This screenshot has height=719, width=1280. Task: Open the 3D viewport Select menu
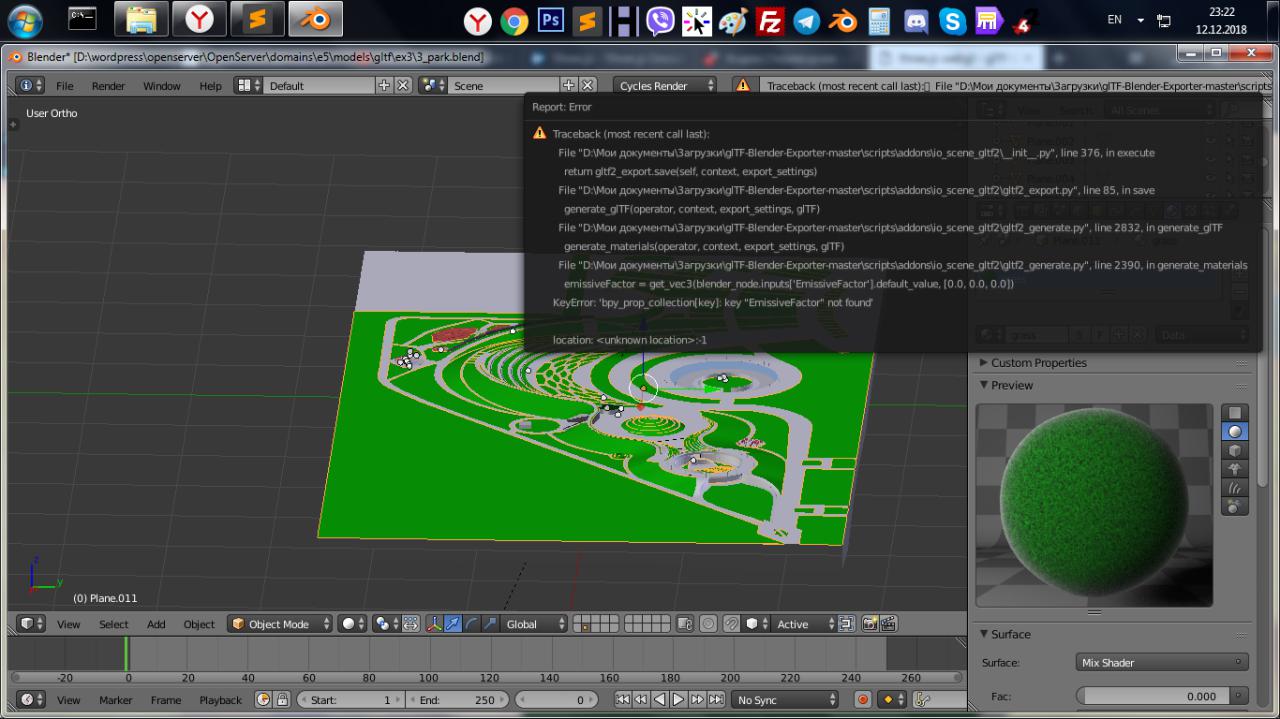pos(114,624)
